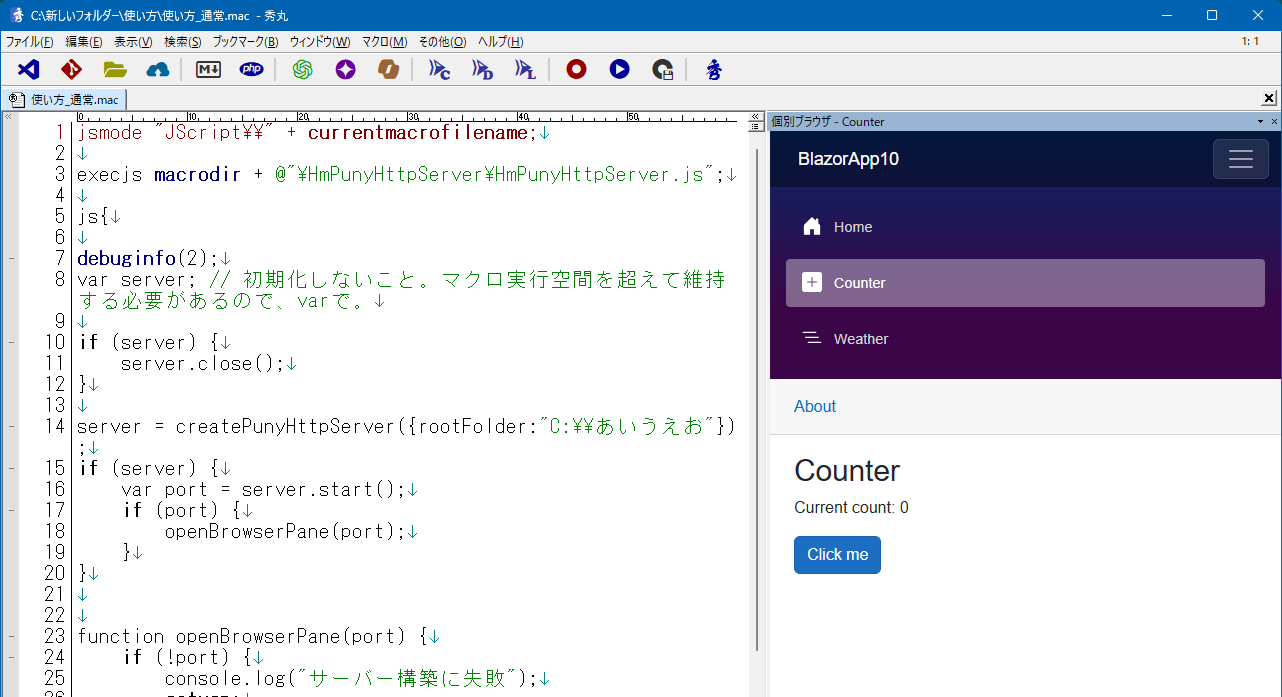Click the Visual Studio Code toolbar icon

(28, 69)
